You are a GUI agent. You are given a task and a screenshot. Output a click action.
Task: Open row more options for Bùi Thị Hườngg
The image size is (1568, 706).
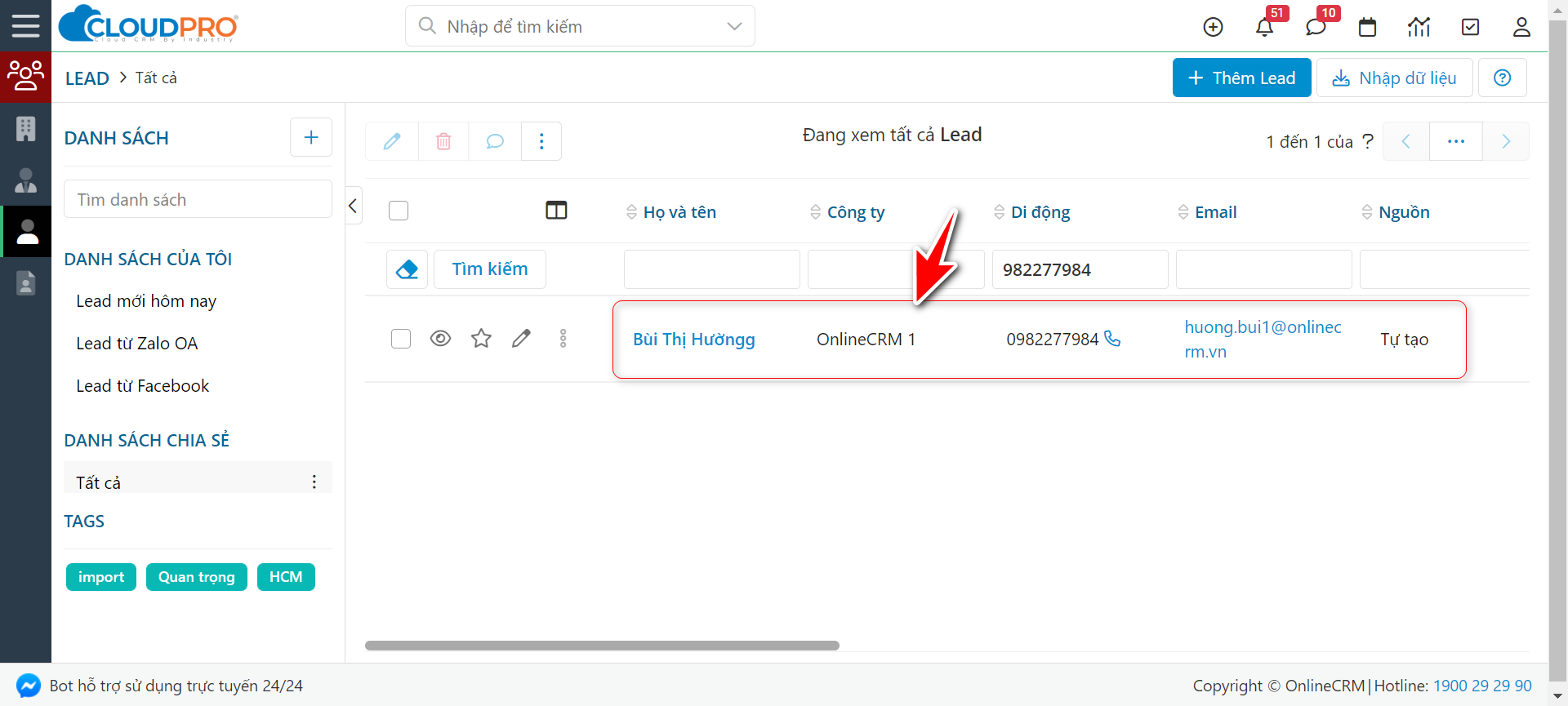point(563,339)
